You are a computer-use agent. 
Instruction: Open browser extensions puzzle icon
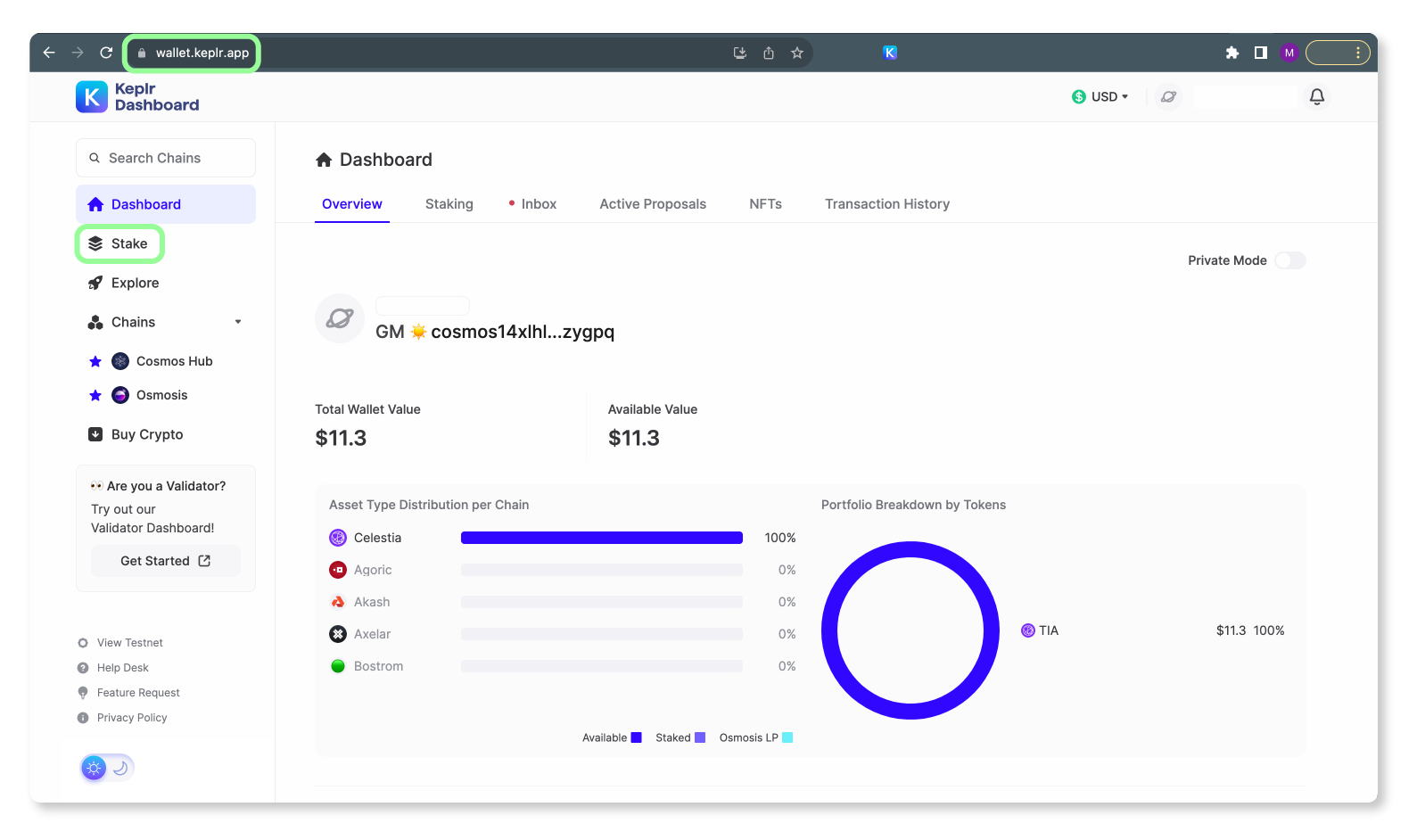(1232, 53)
